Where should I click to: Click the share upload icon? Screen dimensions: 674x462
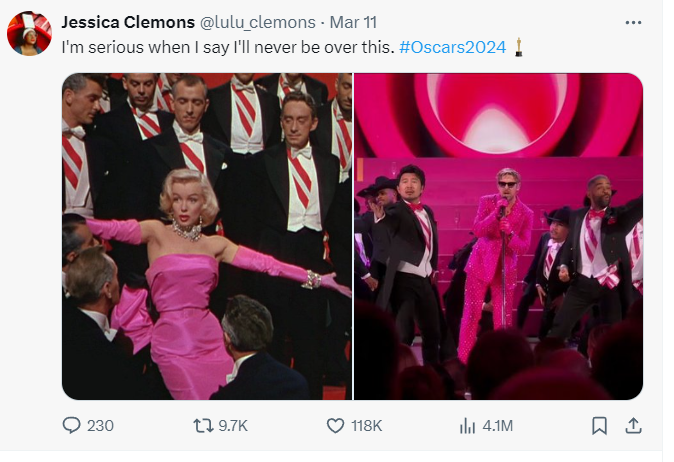coord(632,426)
